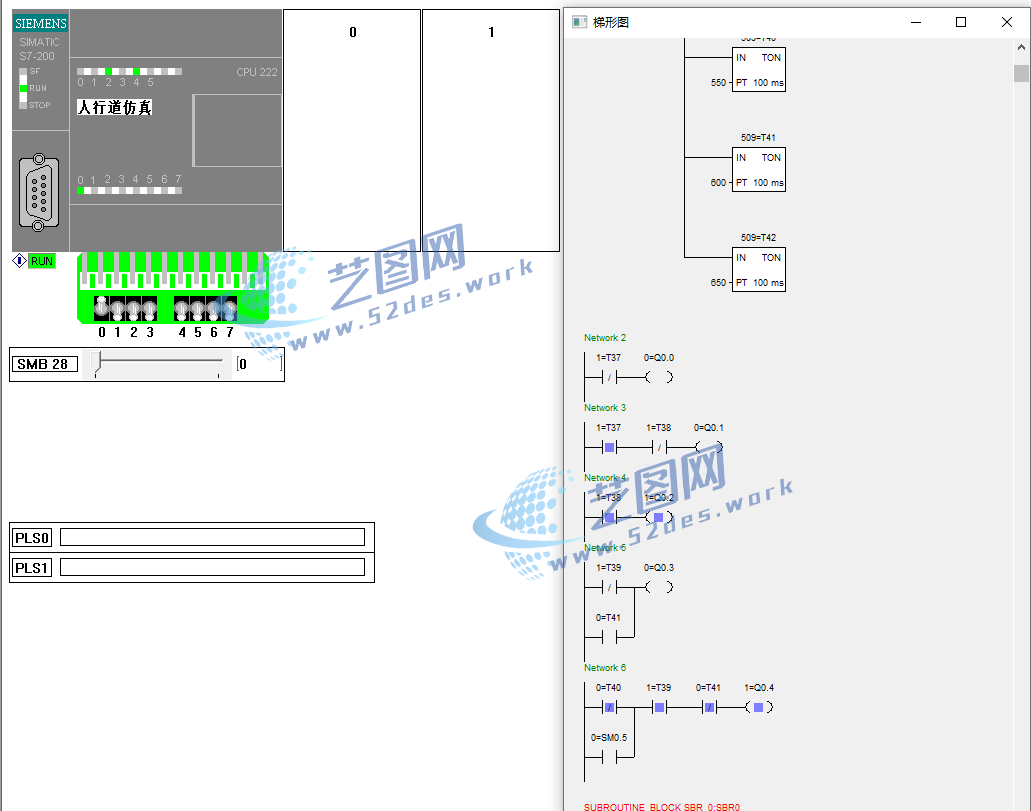Click the RUN LED on the CPU
Image resolution: width=1031 pixels, height=811 pixels.
(24, 88)
